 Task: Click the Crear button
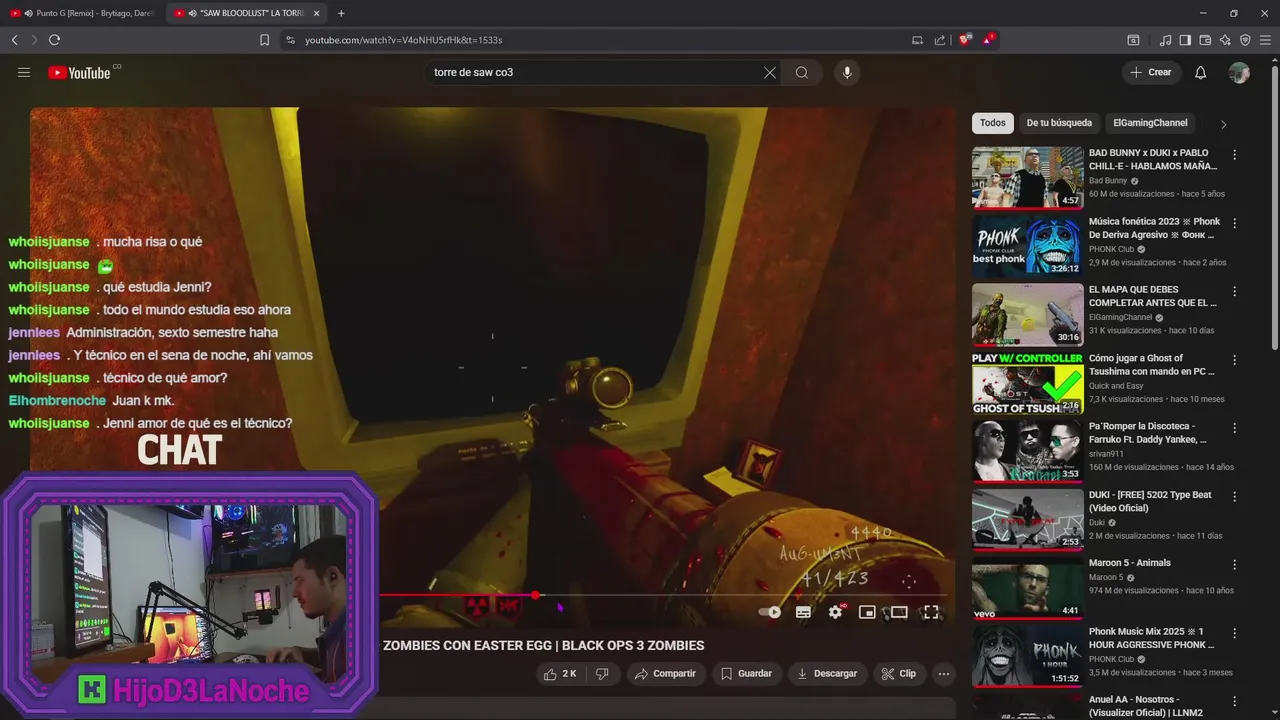pyautogui.click(x=1152, y=72)
